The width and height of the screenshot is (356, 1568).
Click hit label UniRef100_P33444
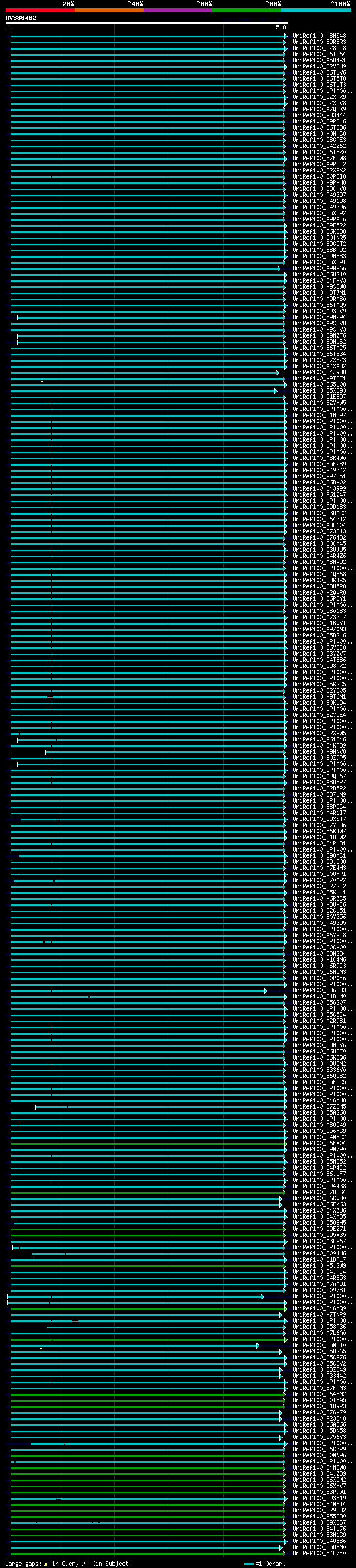click(319, 116)
